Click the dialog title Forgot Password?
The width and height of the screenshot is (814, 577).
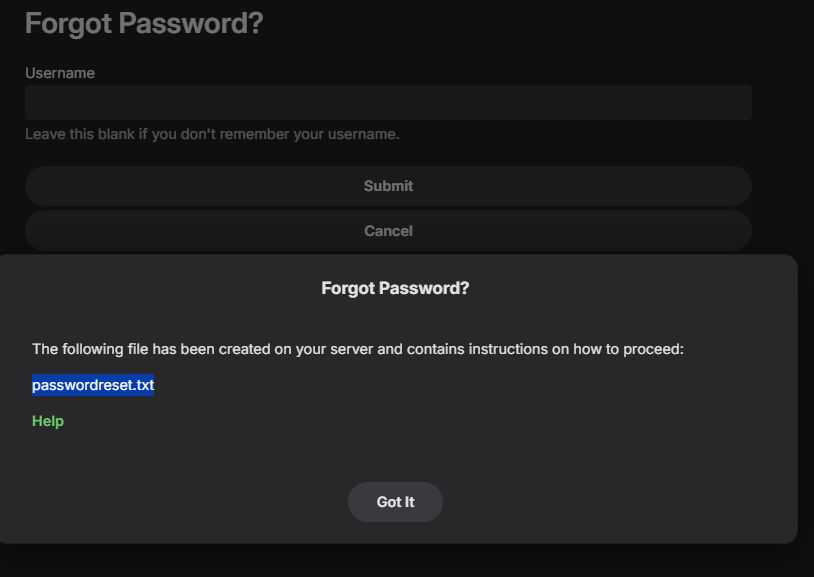click(x=395, y=288)
